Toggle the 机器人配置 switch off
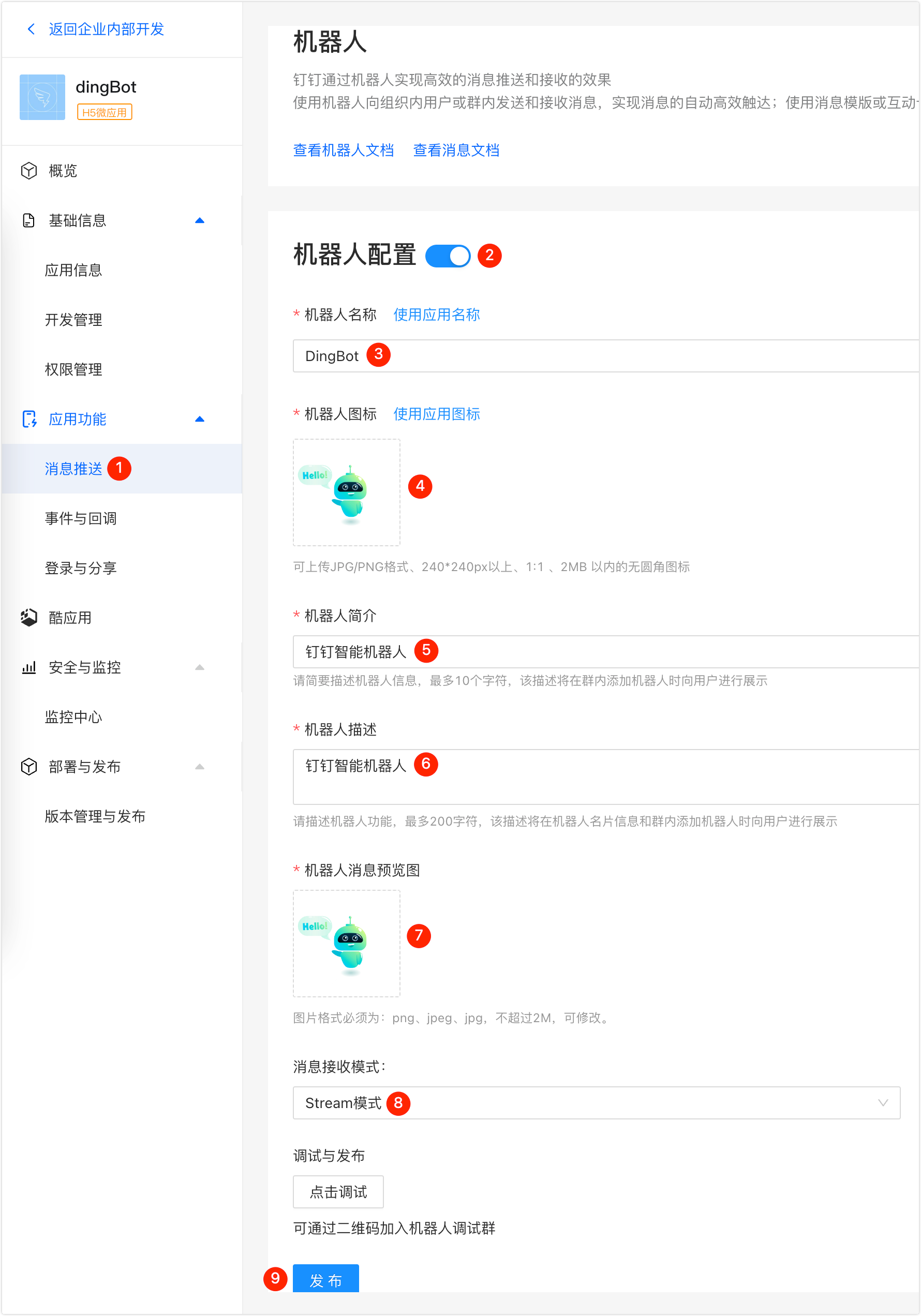This screenshot has width=921, height=1316. click(448, 256)
